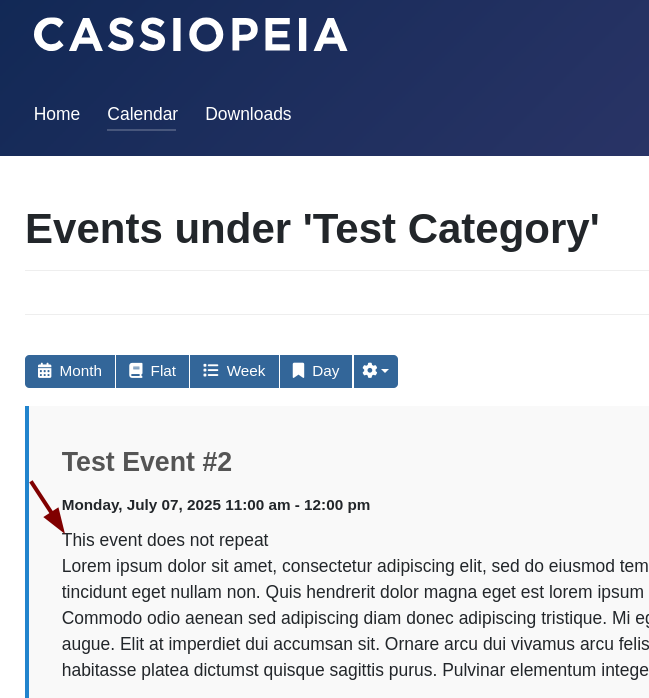Open the Test Event #2 title
The width and height of the screenshot is (649, 698).
coord(147,462)
